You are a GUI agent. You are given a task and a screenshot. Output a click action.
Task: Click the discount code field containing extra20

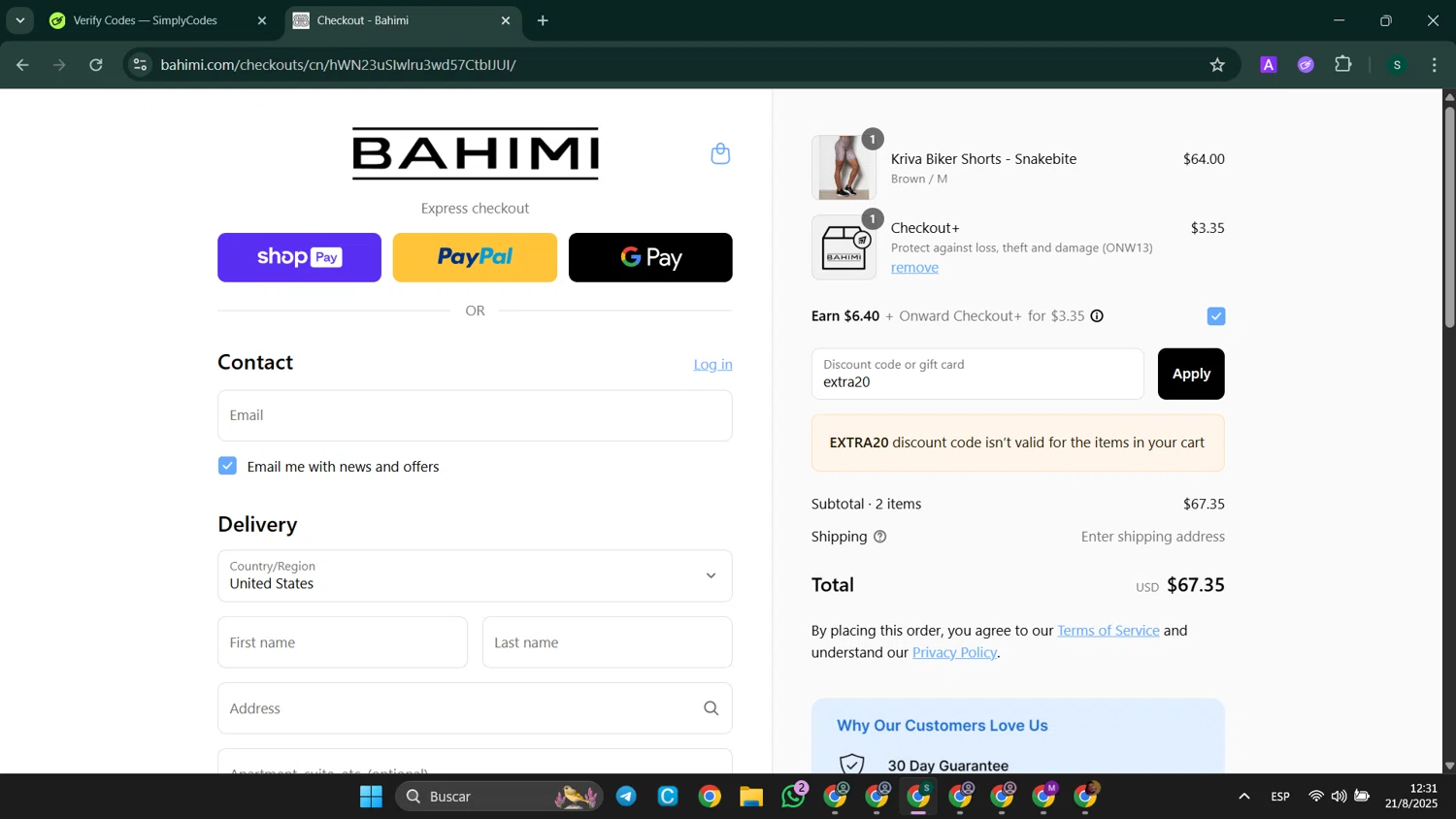click(977, 374)
